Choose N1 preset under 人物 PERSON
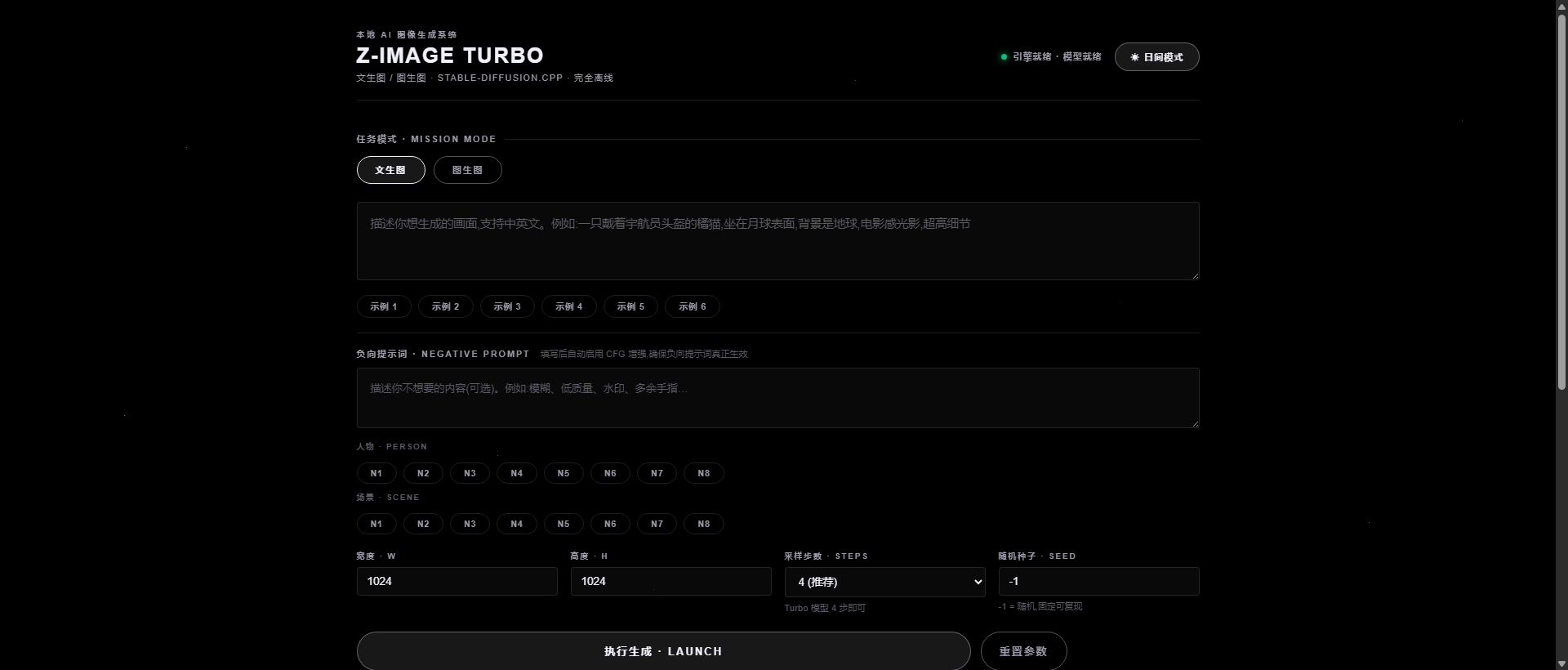1568x670 pixels. click(376, 473)
